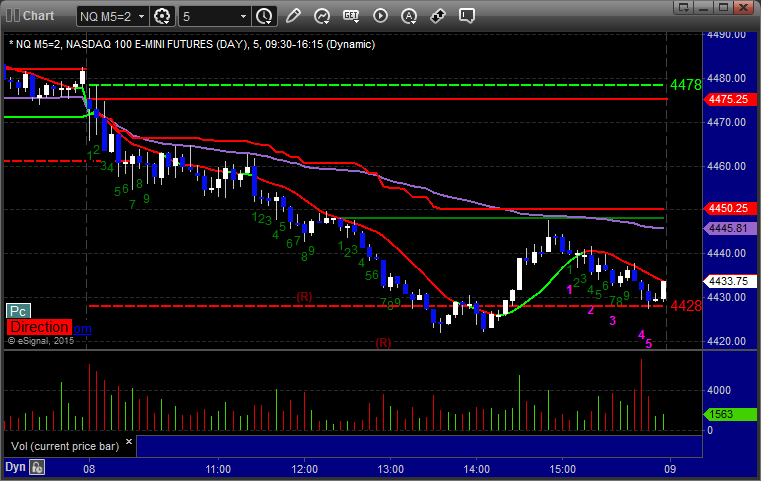Click the Dyn scaling label
This screenshot has height=481, width=761.
click(15, 467)
